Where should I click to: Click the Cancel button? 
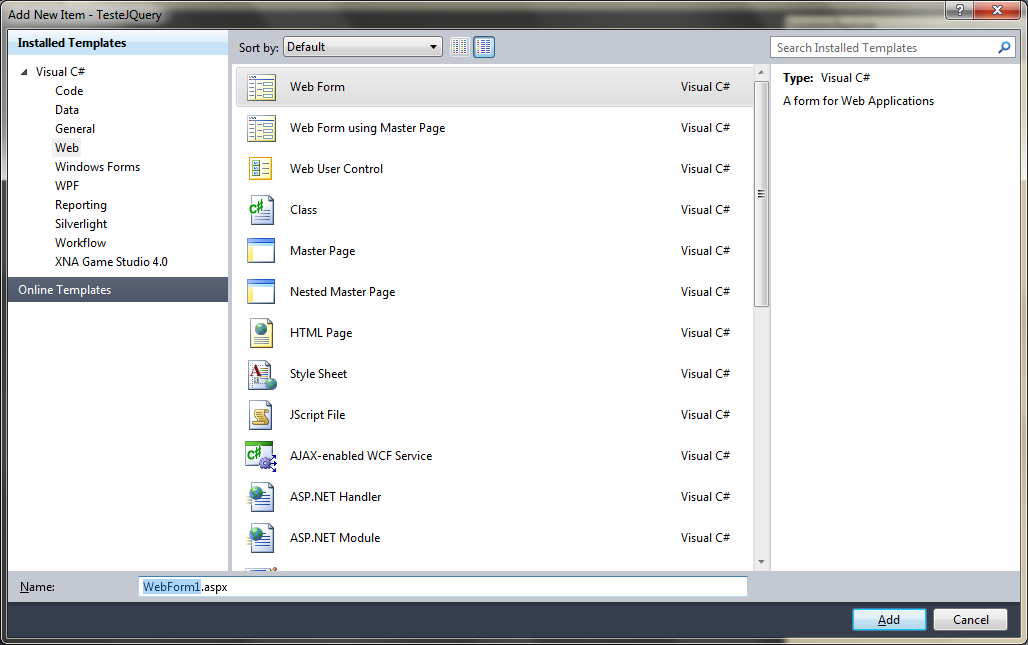click(969, 620)
